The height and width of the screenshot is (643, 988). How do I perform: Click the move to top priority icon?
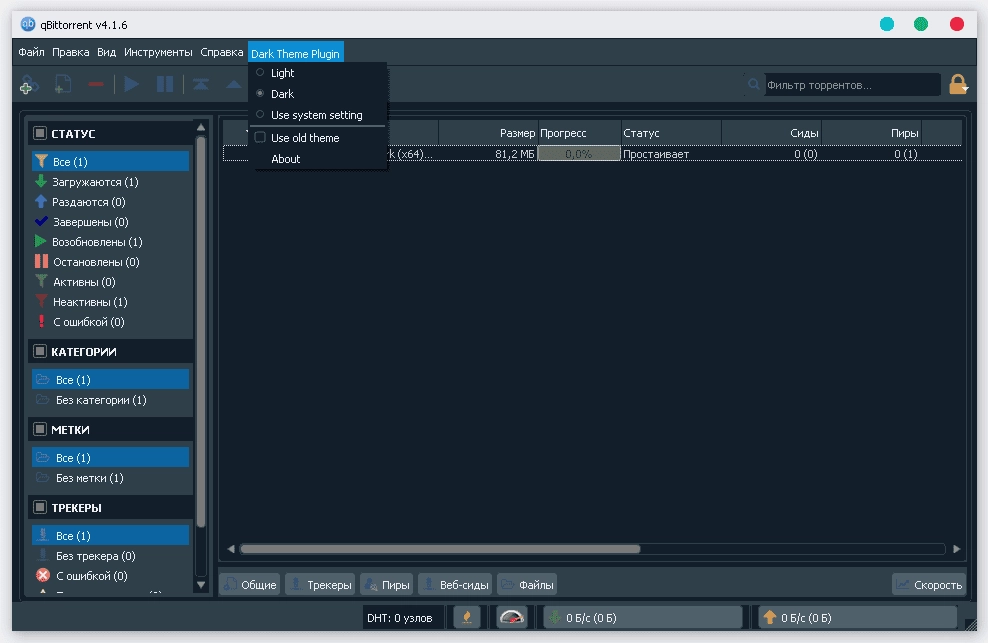point(201,84)
